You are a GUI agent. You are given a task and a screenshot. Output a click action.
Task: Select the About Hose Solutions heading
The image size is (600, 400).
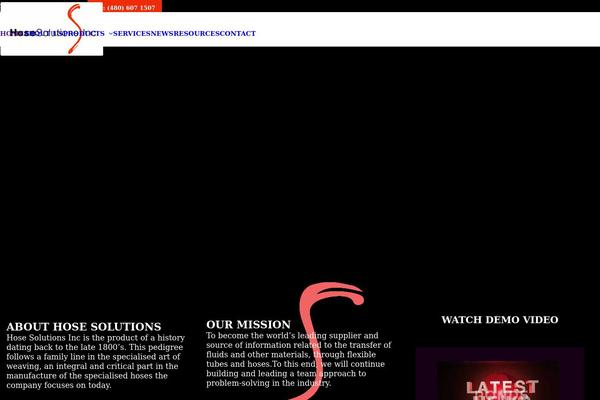[84, 327]
